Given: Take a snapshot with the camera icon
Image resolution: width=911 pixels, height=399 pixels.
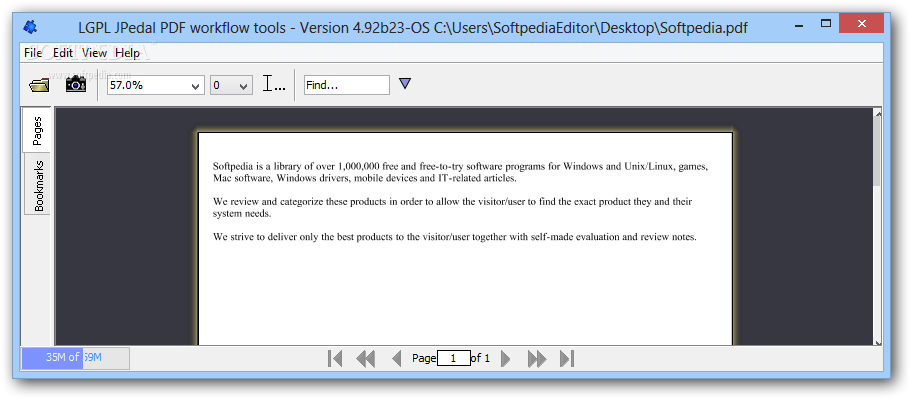Looking at the screenshot, I should click(76, 84).
